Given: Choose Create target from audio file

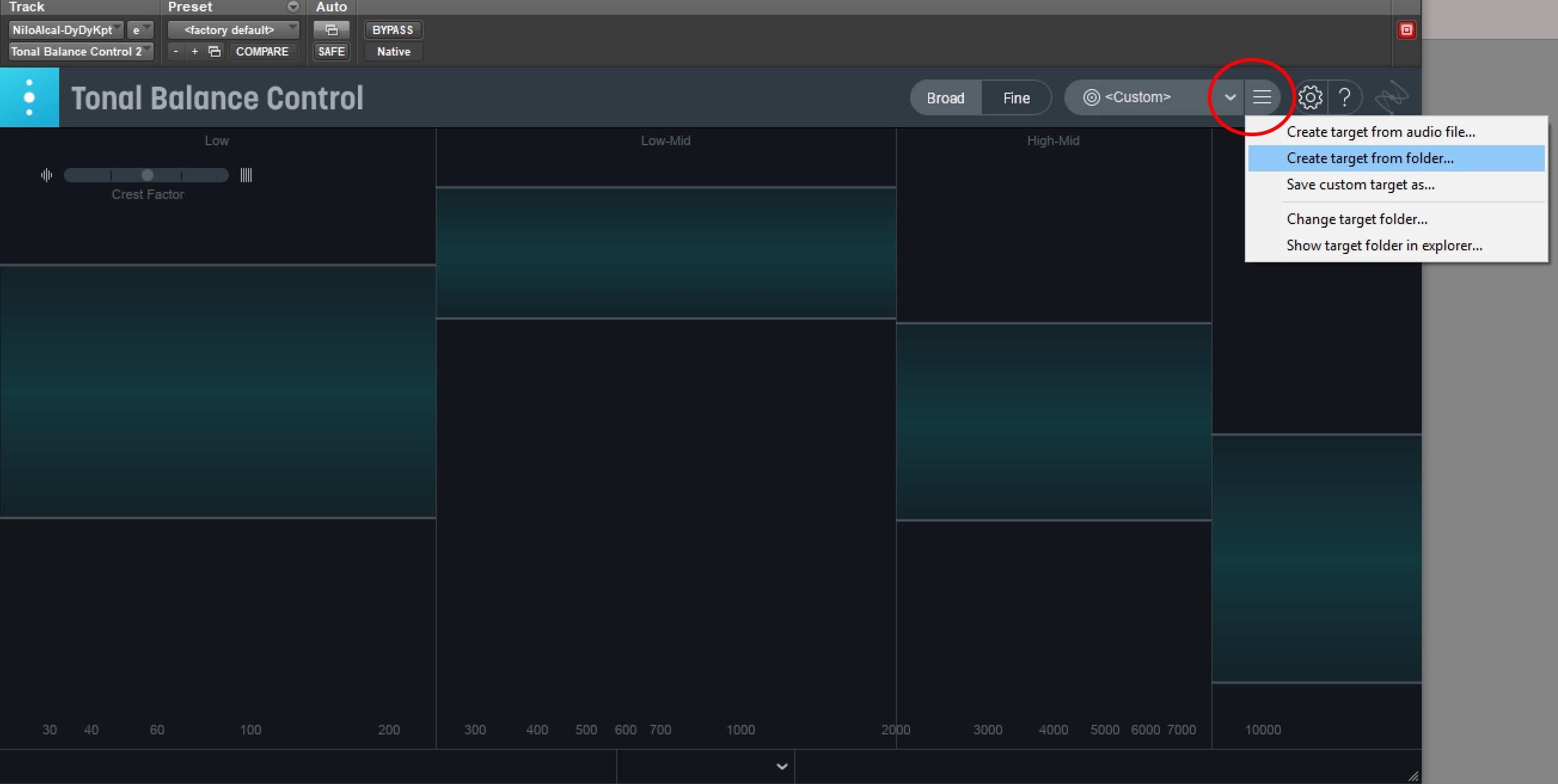Looking at the screenshot, I should (1396, 132).
